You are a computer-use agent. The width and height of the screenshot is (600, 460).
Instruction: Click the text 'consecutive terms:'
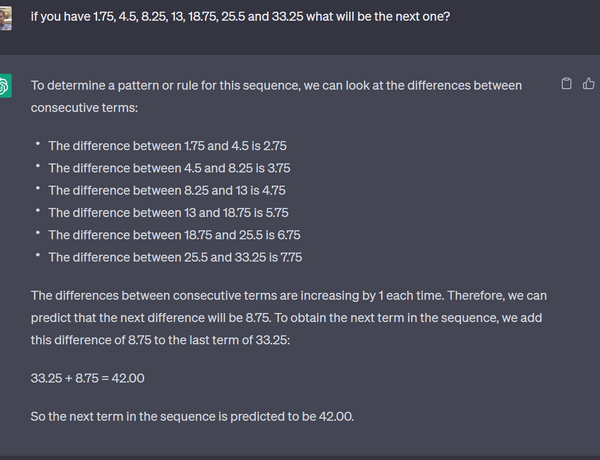[84, 108]
